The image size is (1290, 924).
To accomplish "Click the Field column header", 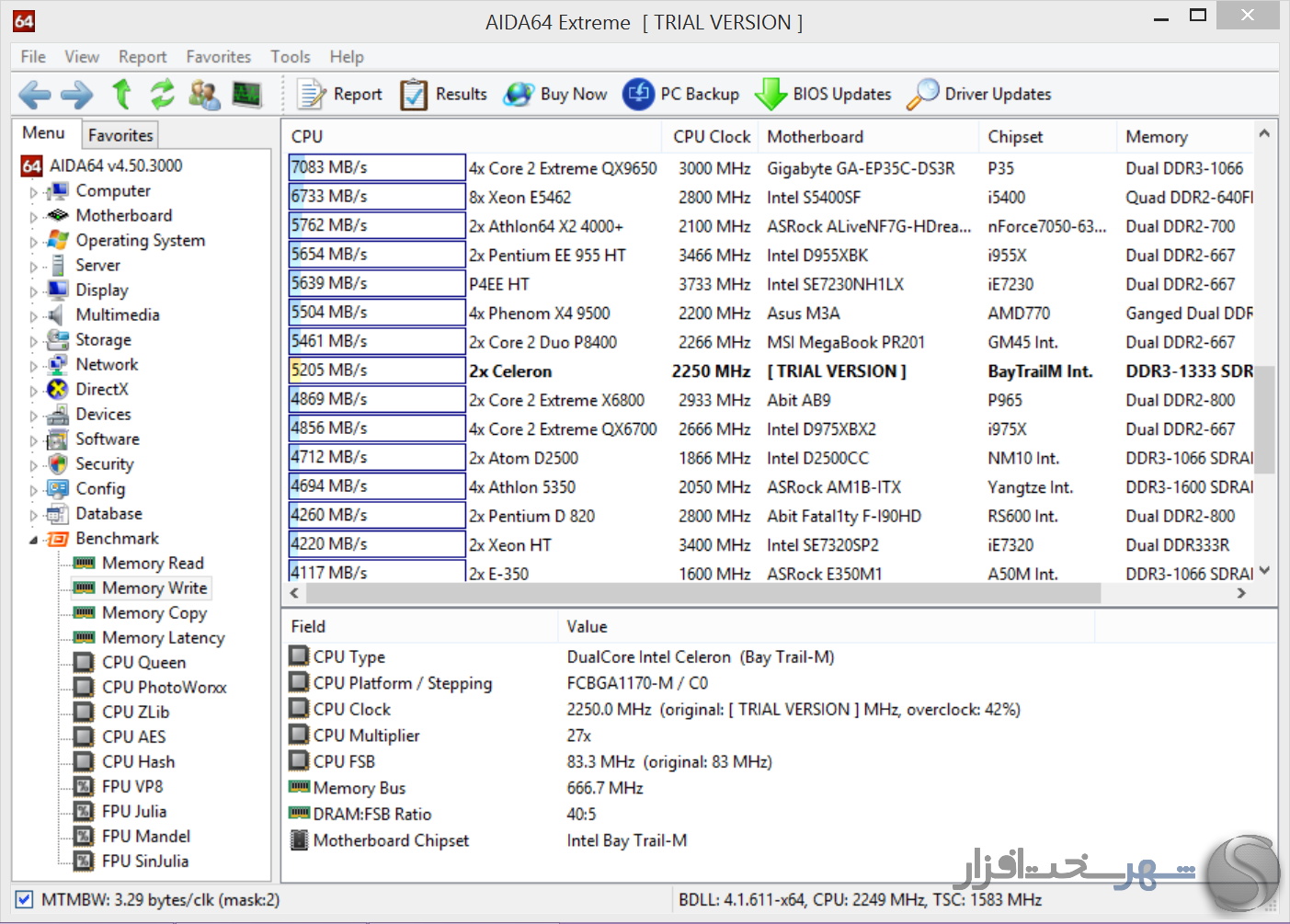I will pos(419,626).
